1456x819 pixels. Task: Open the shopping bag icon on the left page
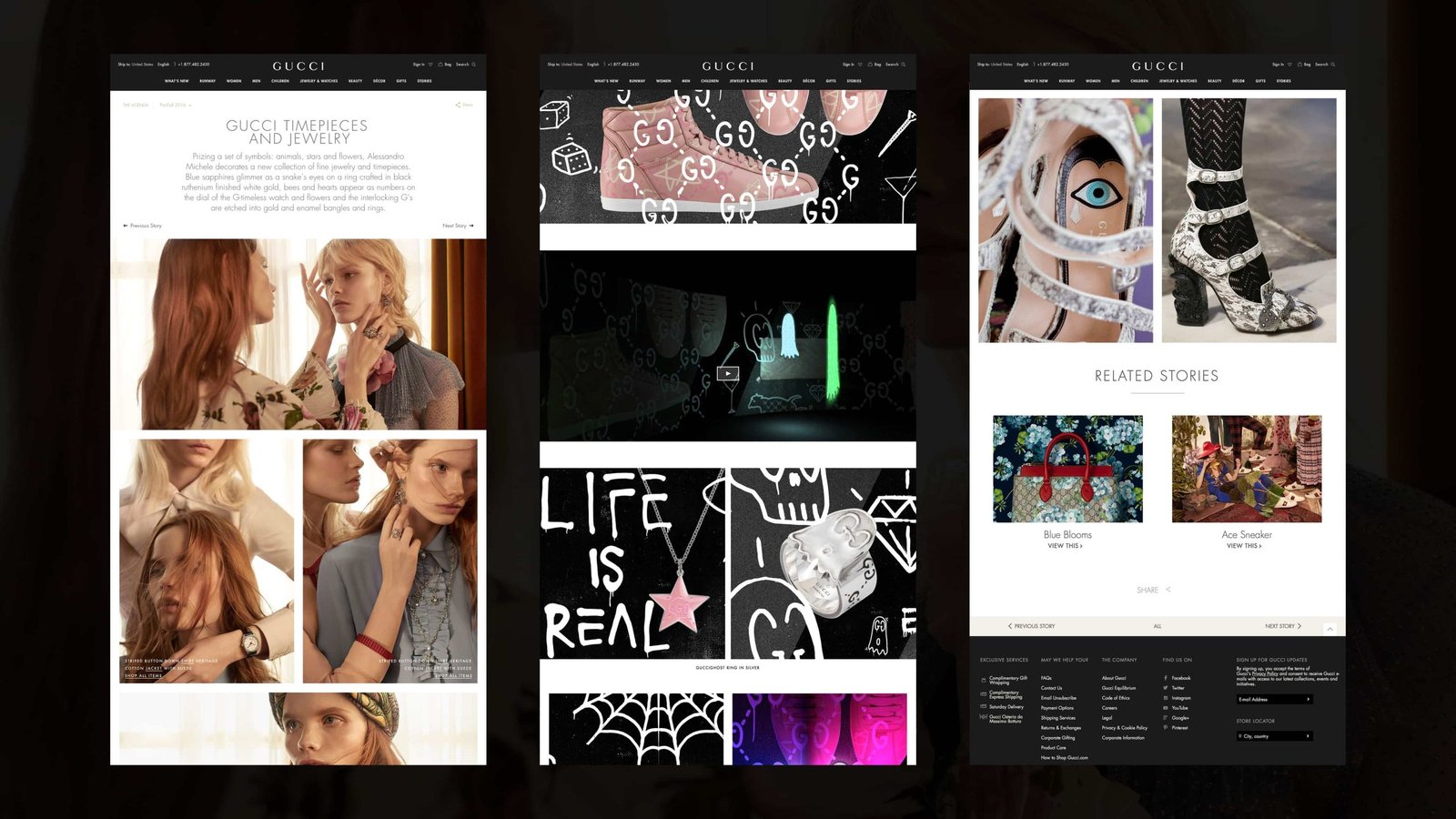click(440, 65)
